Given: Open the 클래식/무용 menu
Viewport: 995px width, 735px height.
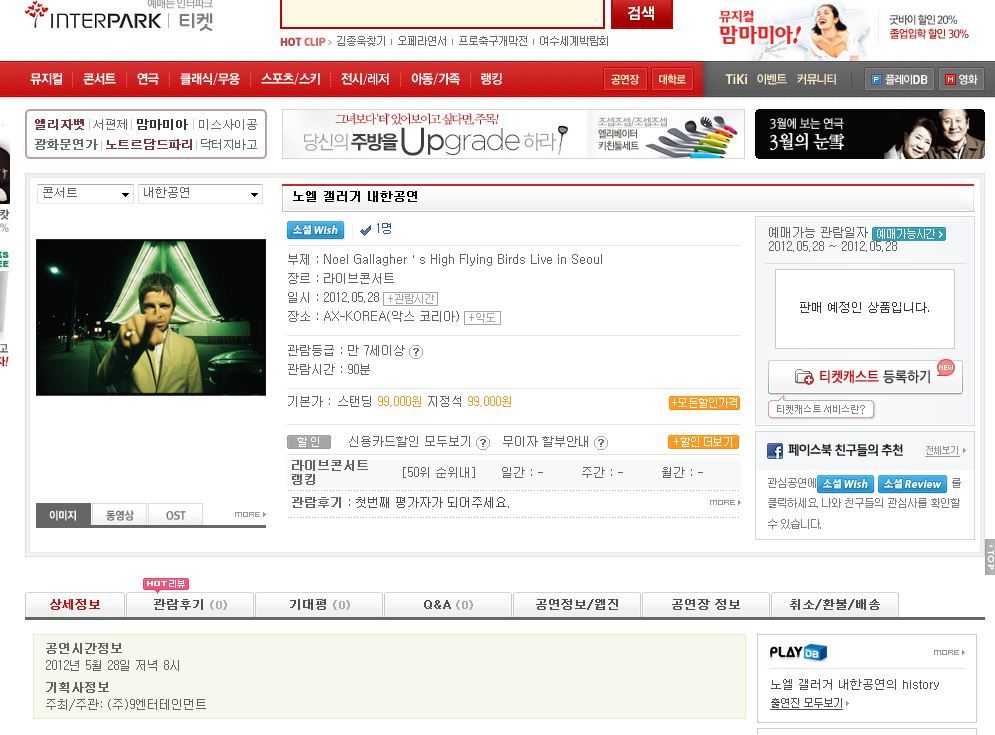Looking at the screenshot, I should (210, 79).
